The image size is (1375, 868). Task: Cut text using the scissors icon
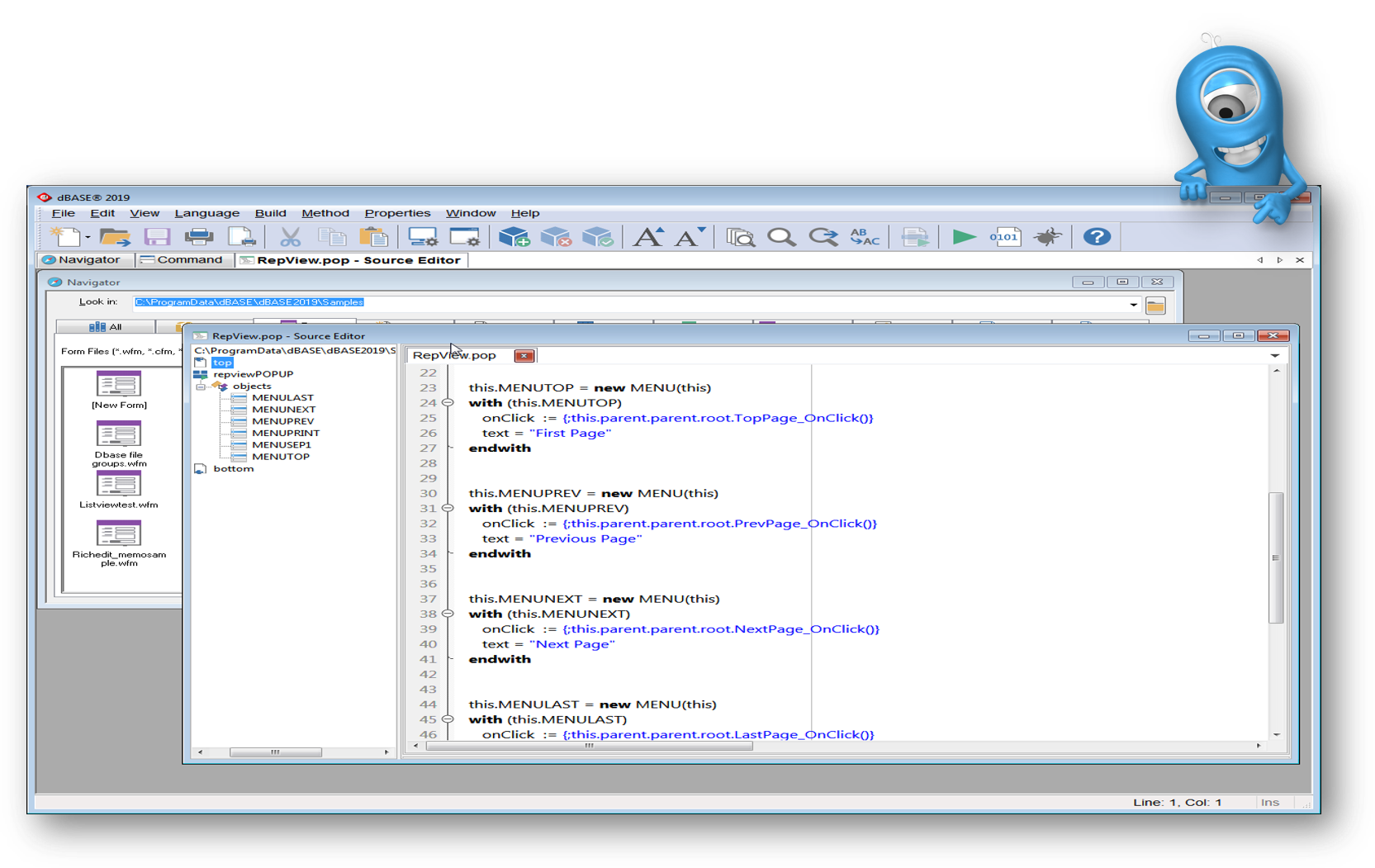coord(291,237)
